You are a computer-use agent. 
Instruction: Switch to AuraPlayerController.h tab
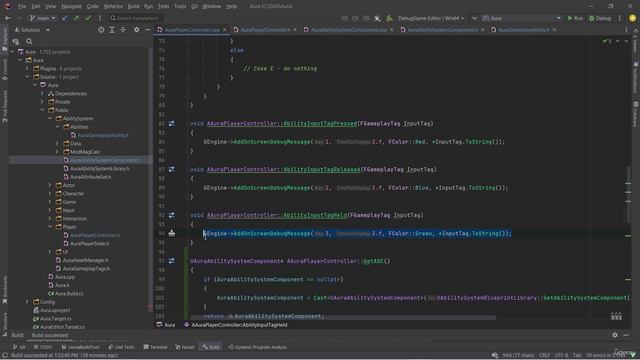coord(265,30)
